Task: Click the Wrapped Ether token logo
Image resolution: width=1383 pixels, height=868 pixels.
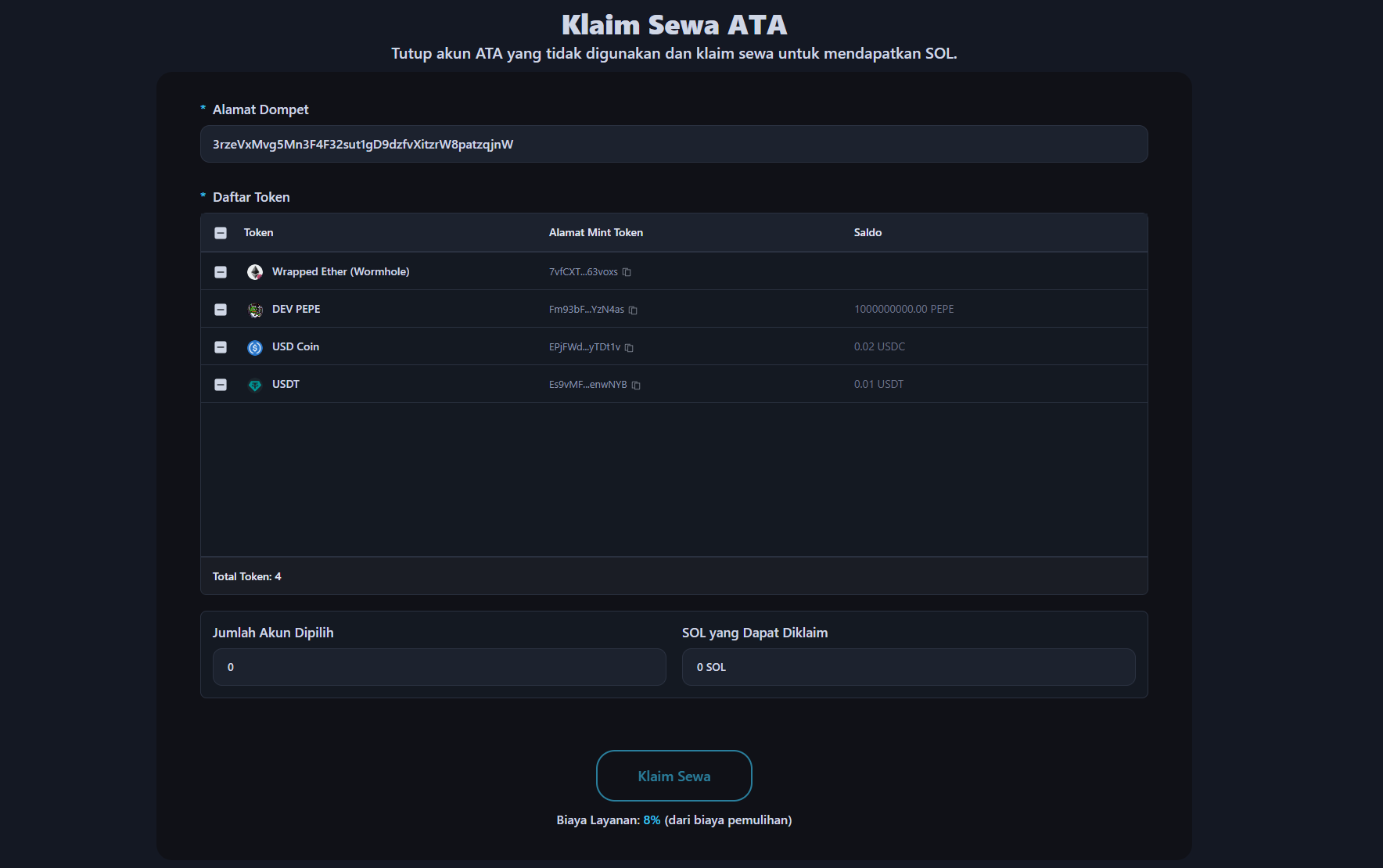Action: point(255,272)
